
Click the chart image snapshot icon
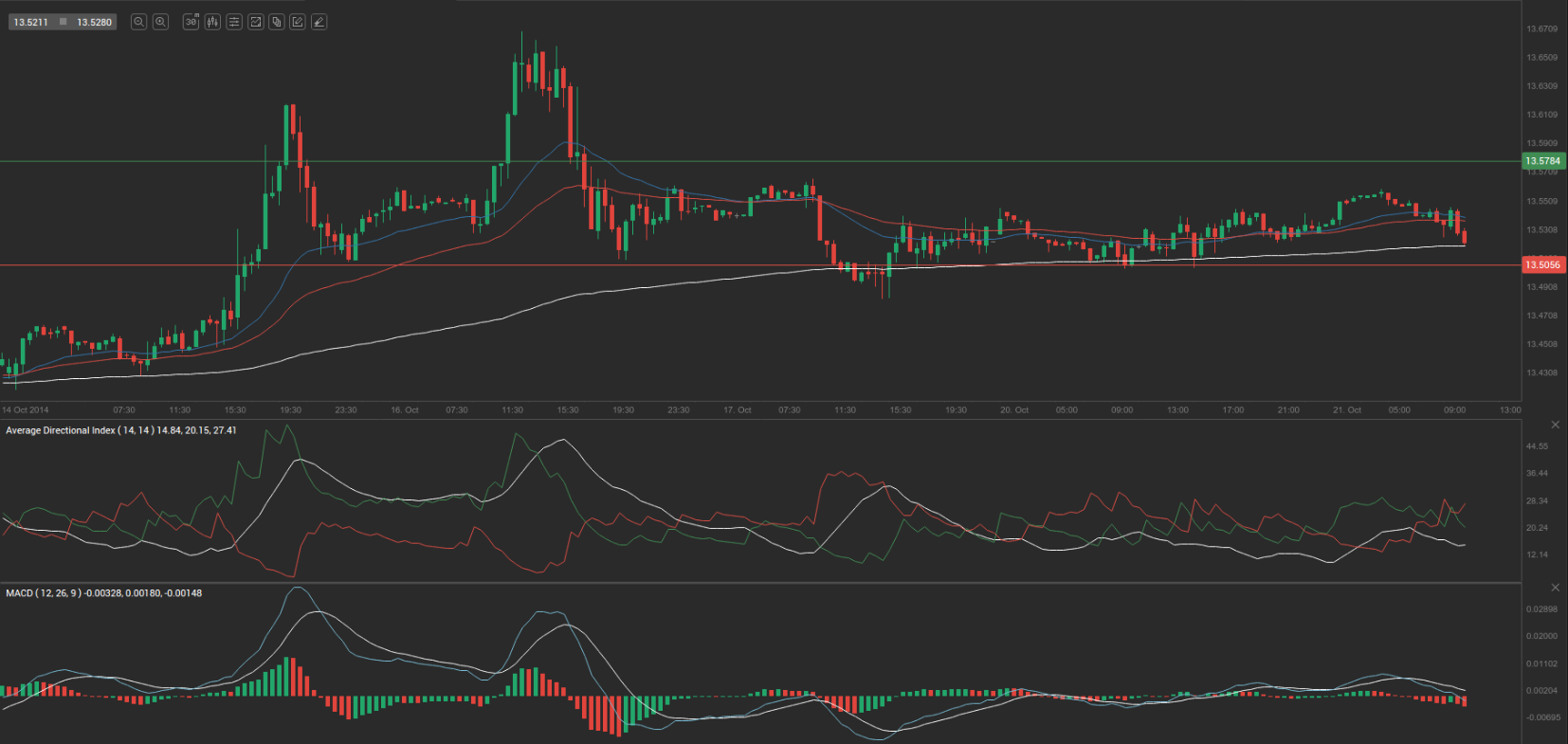(255, 22)
